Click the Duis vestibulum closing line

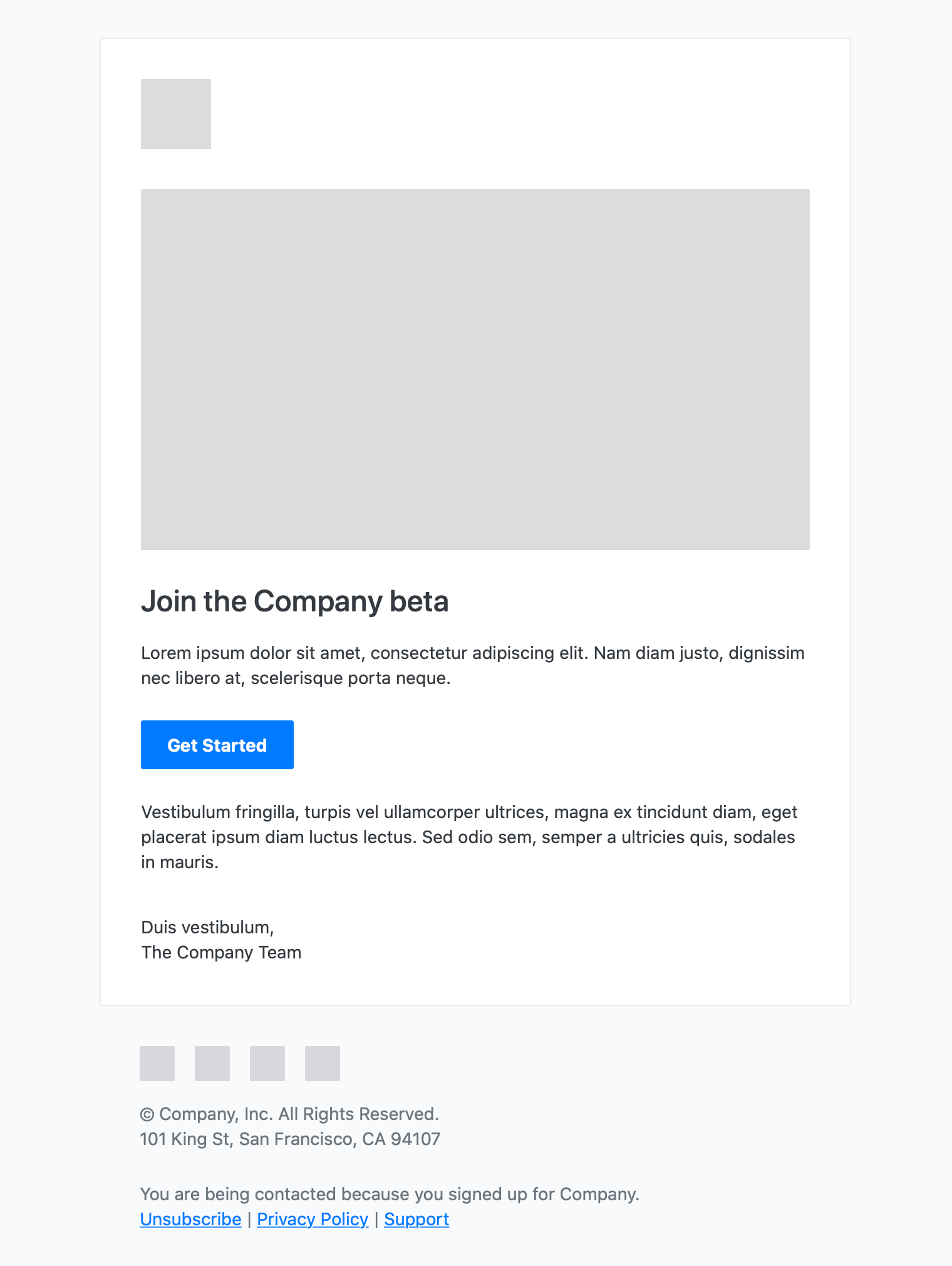point(208,927)
